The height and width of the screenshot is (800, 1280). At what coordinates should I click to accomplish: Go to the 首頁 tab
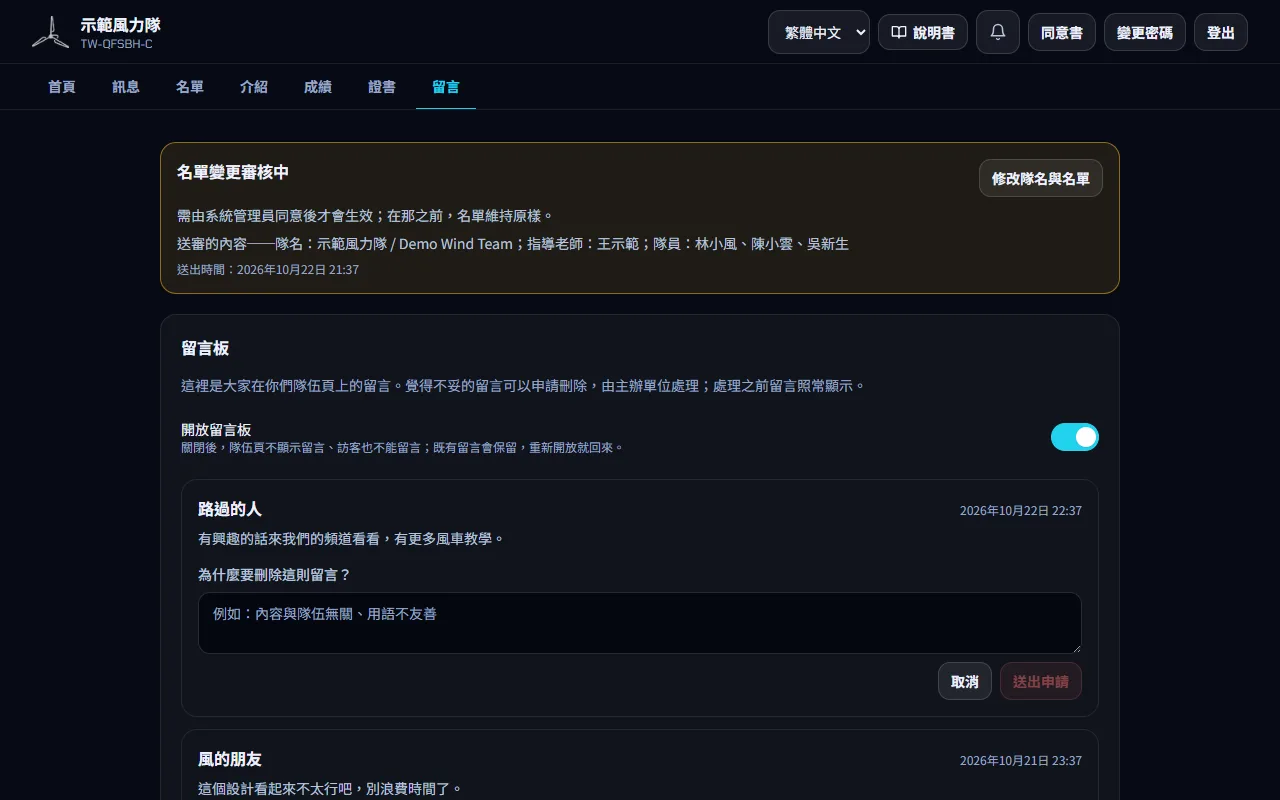(x=62, y=87)
